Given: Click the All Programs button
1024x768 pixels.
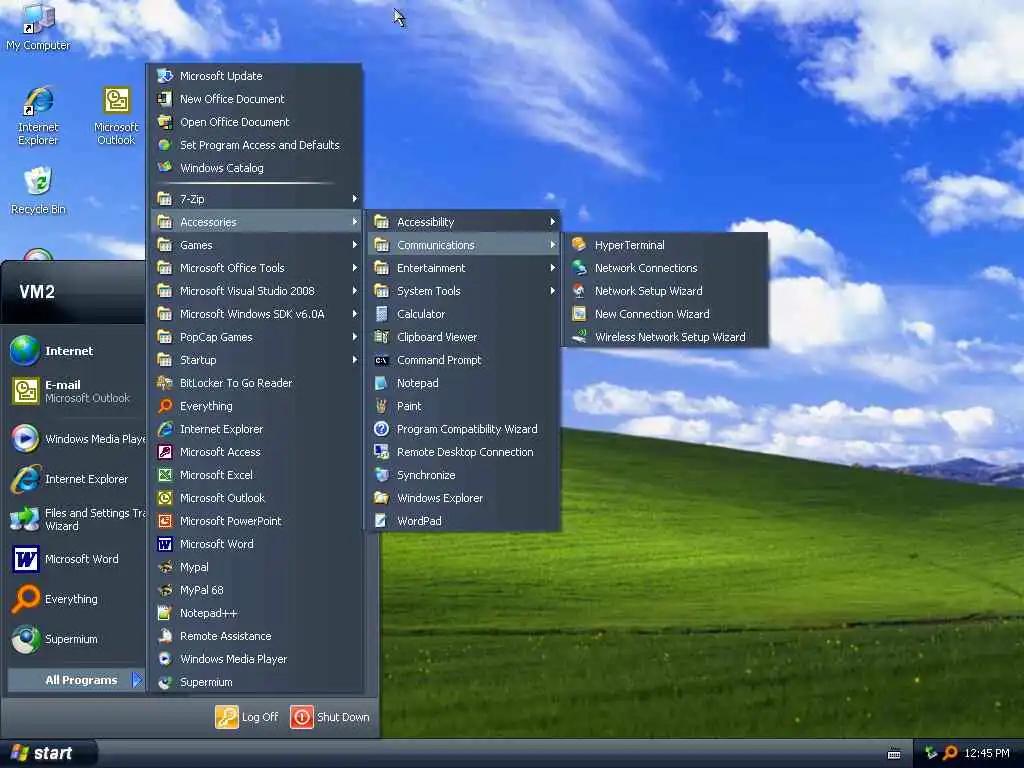Looking at the screenshot, I should (76, 680).
